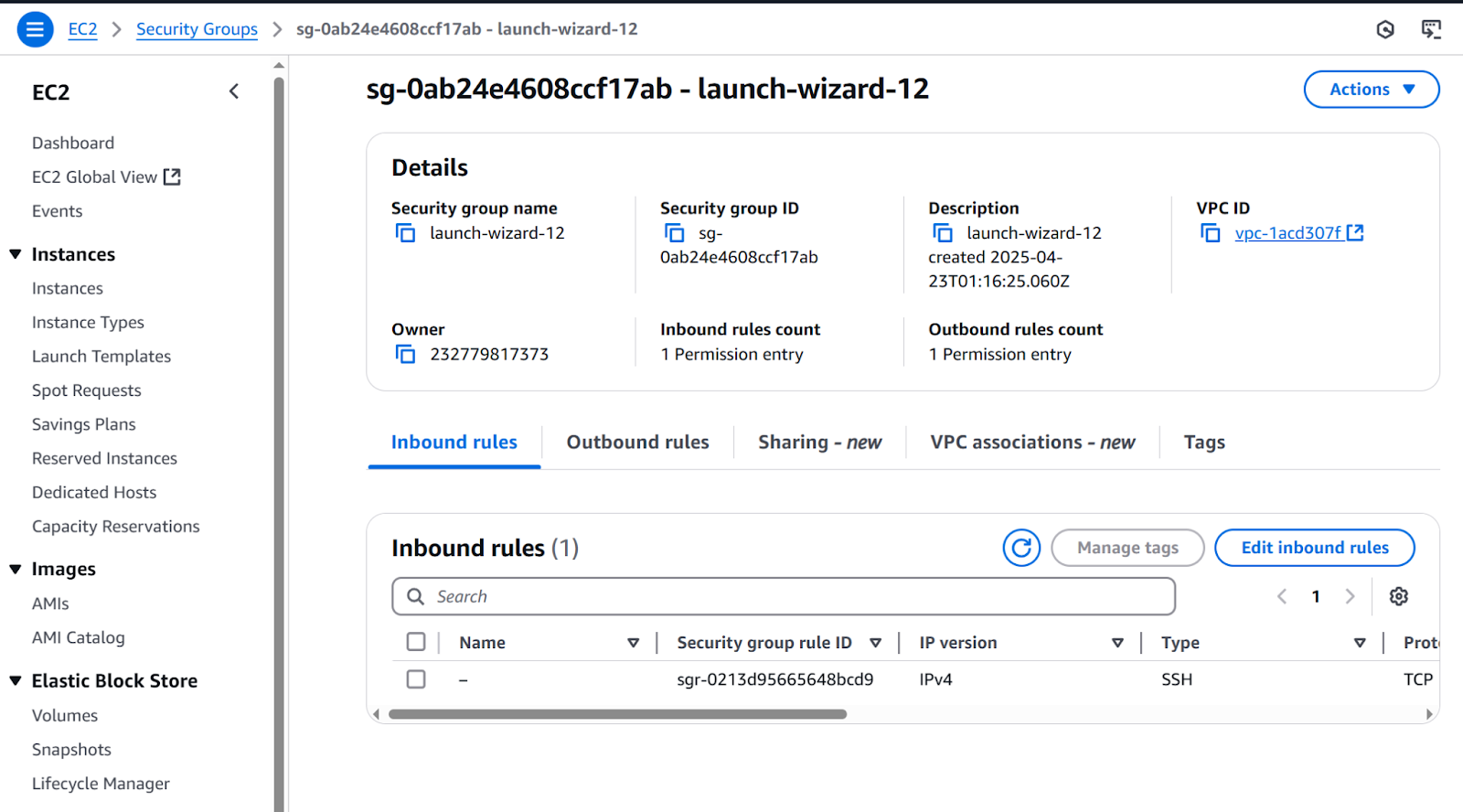Screen dimensions: 1463x812
Task: Open Dashboard in sidebar
Action: pos(73,143)
